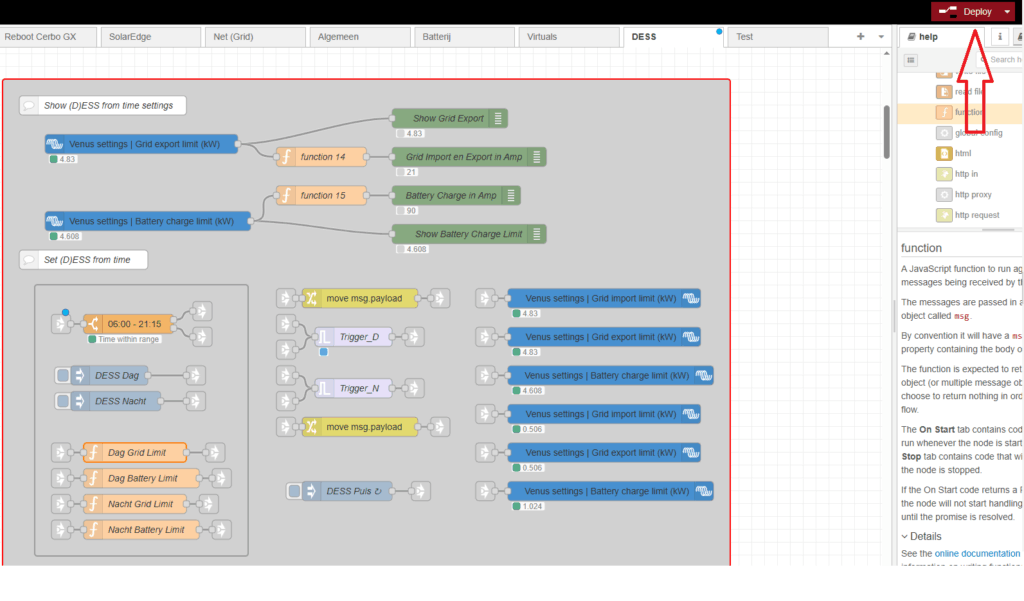Click the time range 06:00 - 21:15 node icon
Screen dimensions: 1024x601
(x=92, y=324)
